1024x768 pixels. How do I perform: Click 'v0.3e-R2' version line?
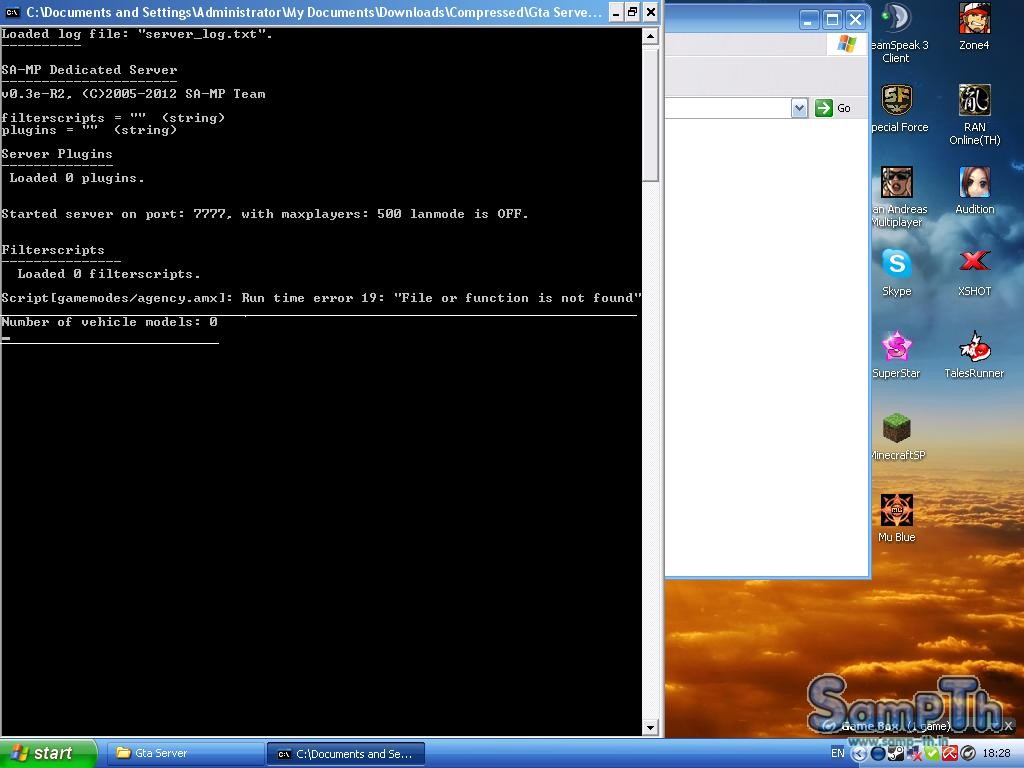coord(133,94)
